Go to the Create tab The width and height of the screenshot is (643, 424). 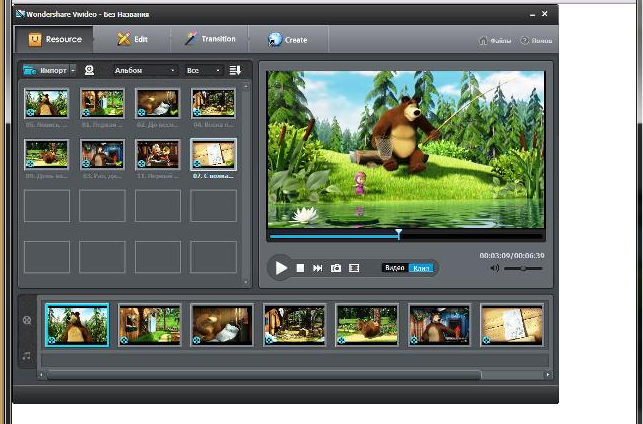pos(288,39)
